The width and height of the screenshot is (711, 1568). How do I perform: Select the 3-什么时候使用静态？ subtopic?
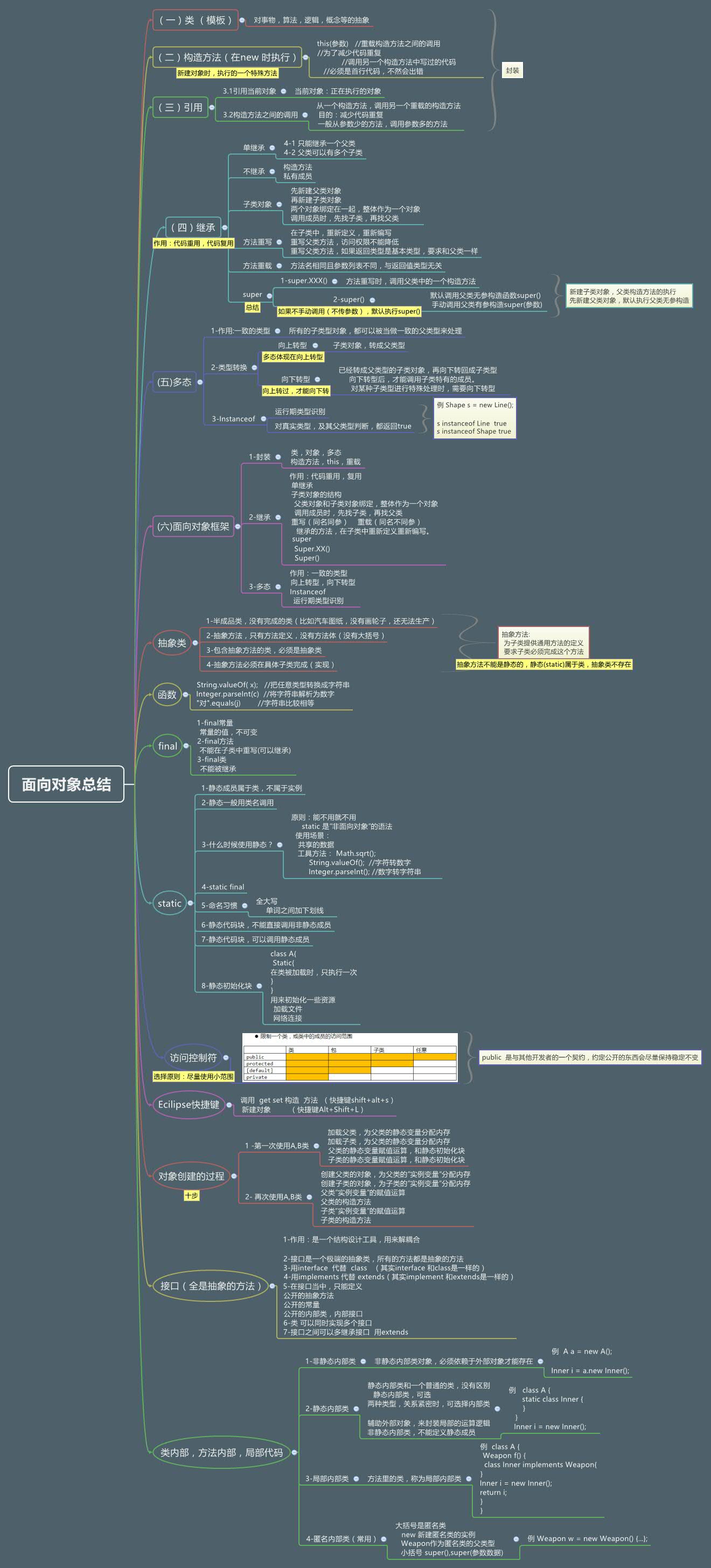tap(237, 845)
